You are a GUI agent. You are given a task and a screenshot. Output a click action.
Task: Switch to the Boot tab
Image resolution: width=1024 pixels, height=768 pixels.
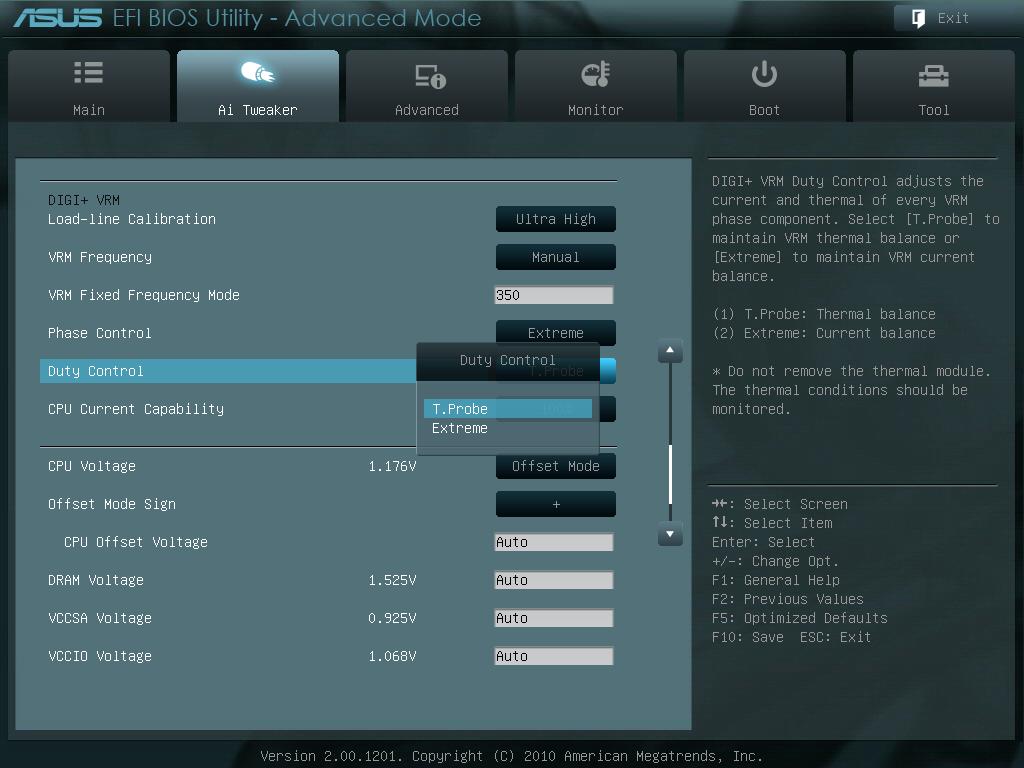click(x=765, y=86)
